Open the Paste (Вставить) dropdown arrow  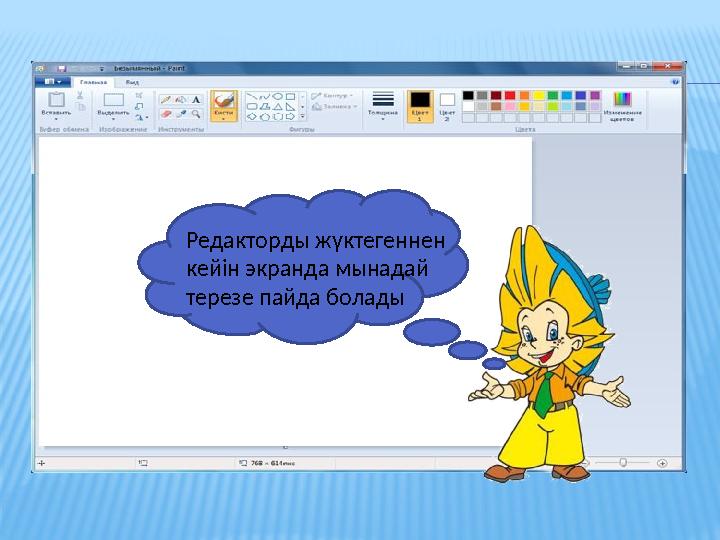[56, 119]
